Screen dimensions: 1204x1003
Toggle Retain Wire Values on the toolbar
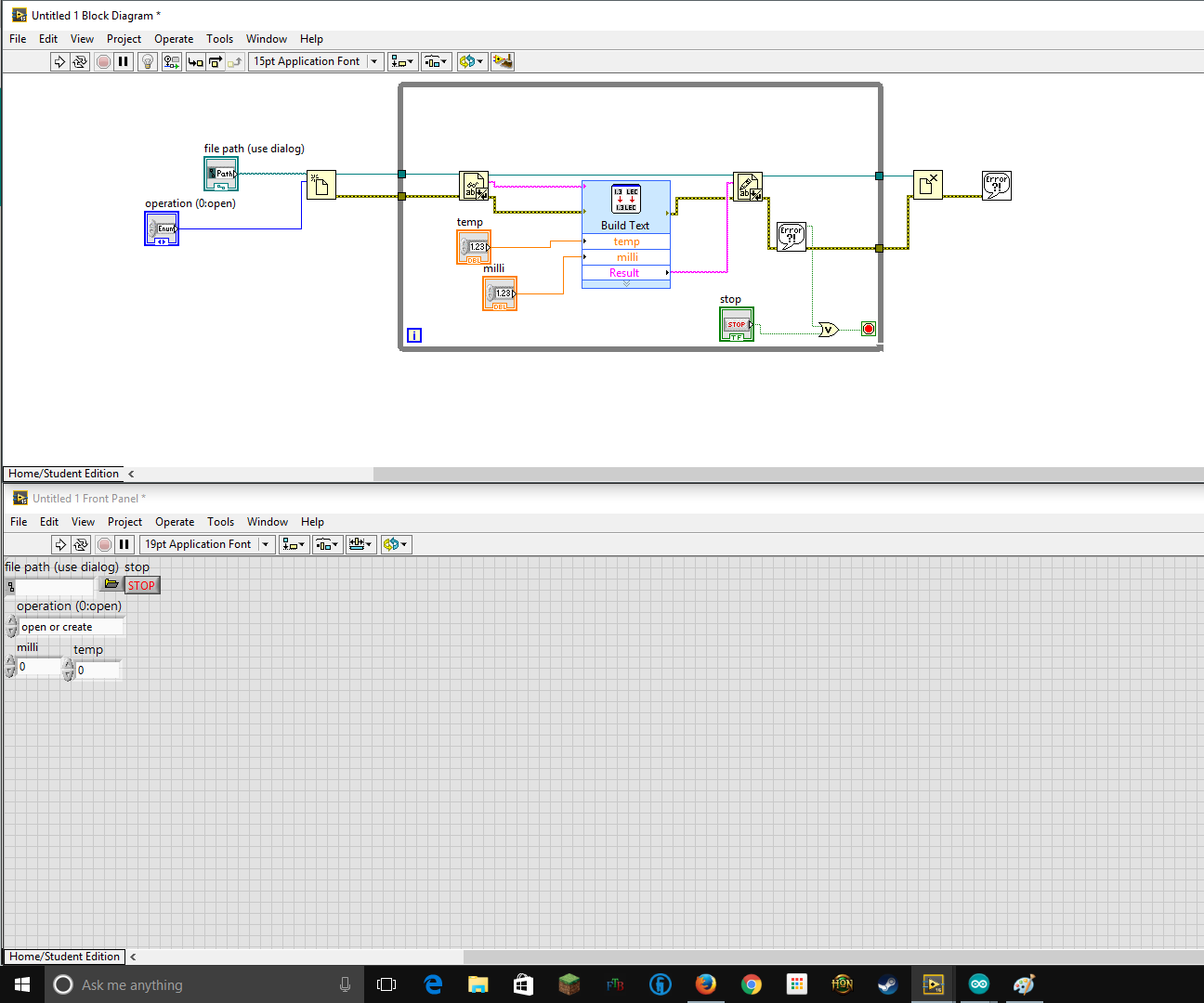171,61
